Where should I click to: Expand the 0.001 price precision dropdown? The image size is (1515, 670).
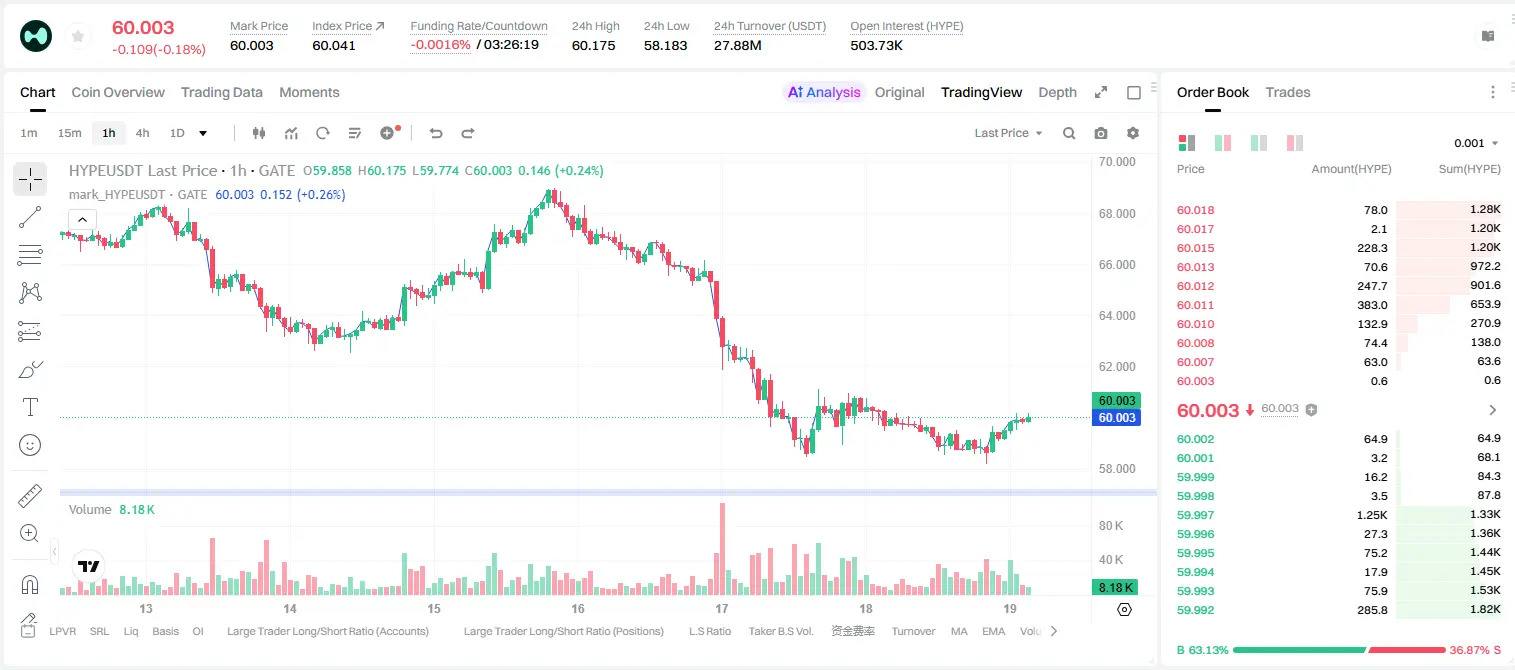tap(1476, 143)
